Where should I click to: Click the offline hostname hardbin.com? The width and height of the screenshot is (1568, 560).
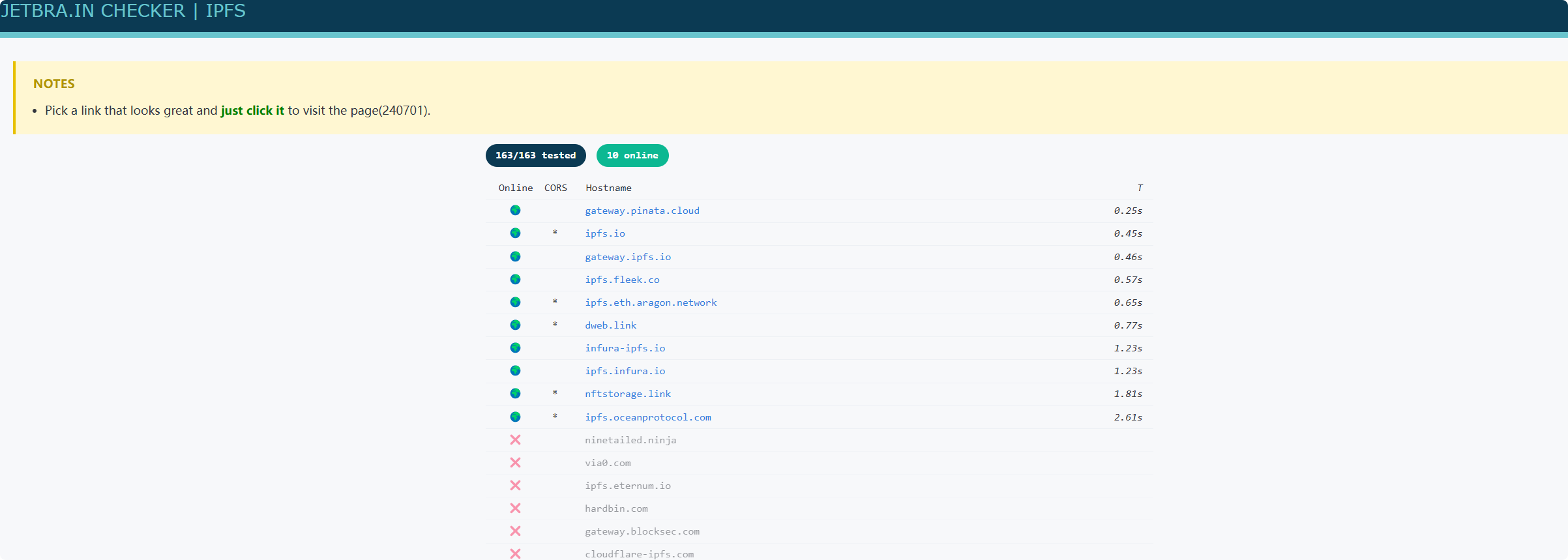[x=616, y=508]
